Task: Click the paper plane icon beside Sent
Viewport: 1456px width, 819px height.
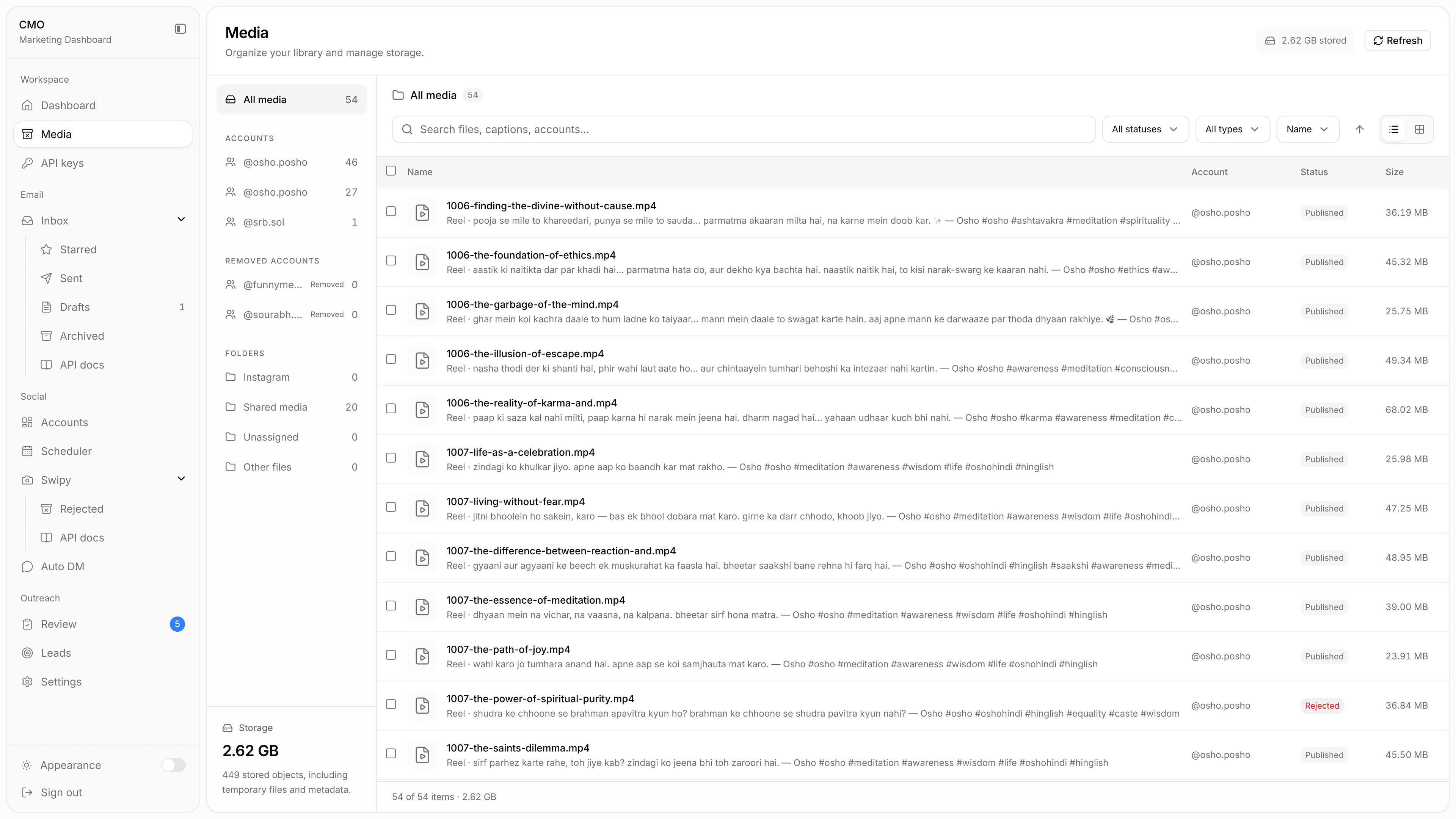Action: 46,278
